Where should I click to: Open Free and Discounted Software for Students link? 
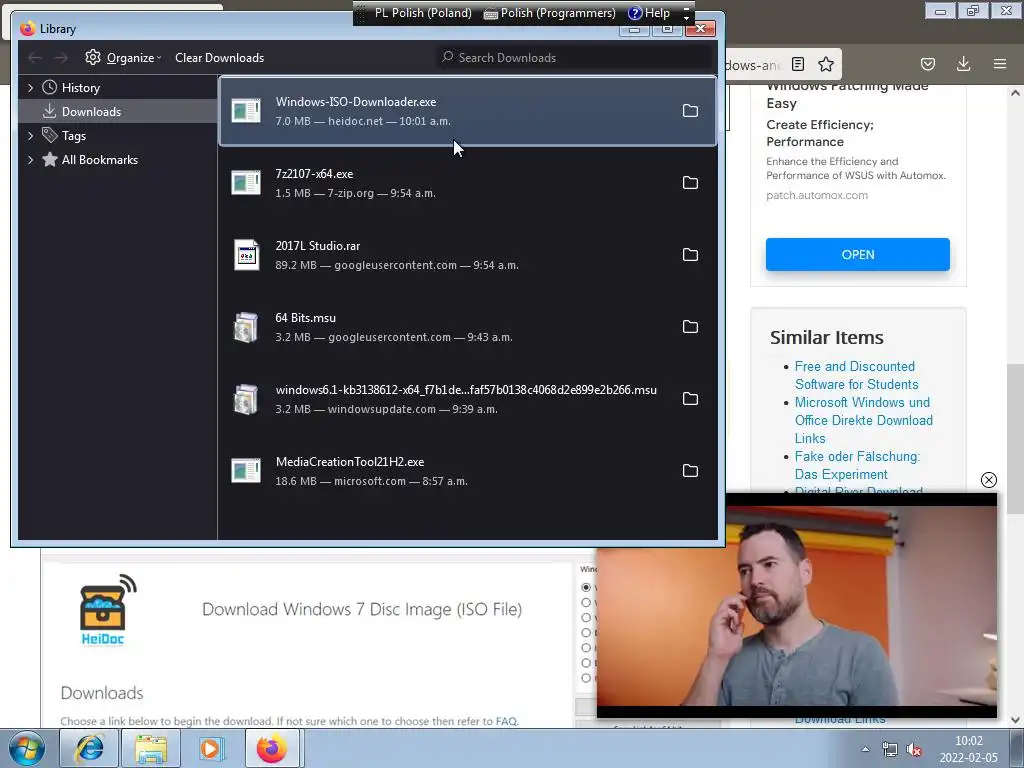856,376
